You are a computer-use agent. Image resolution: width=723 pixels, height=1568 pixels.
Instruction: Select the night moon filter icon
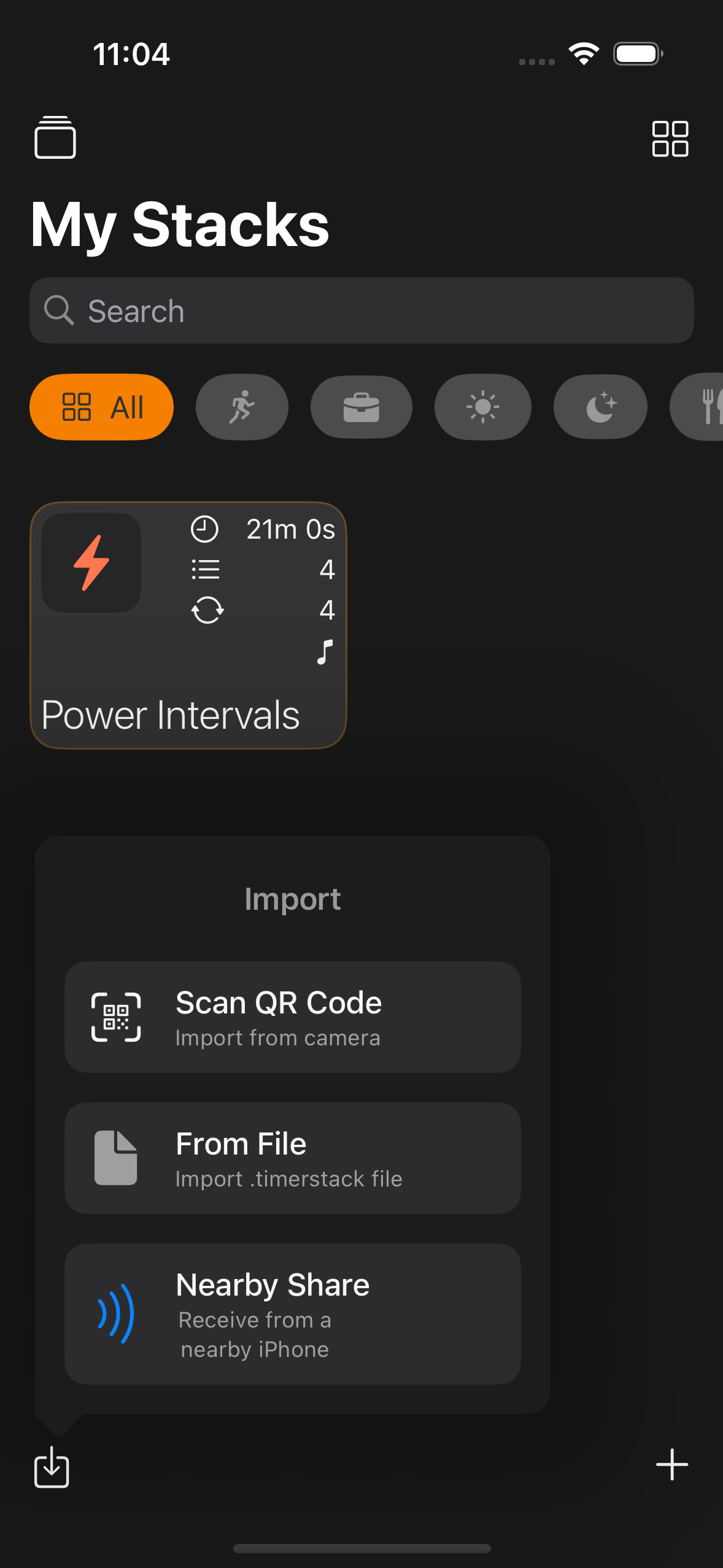point(600,407)
